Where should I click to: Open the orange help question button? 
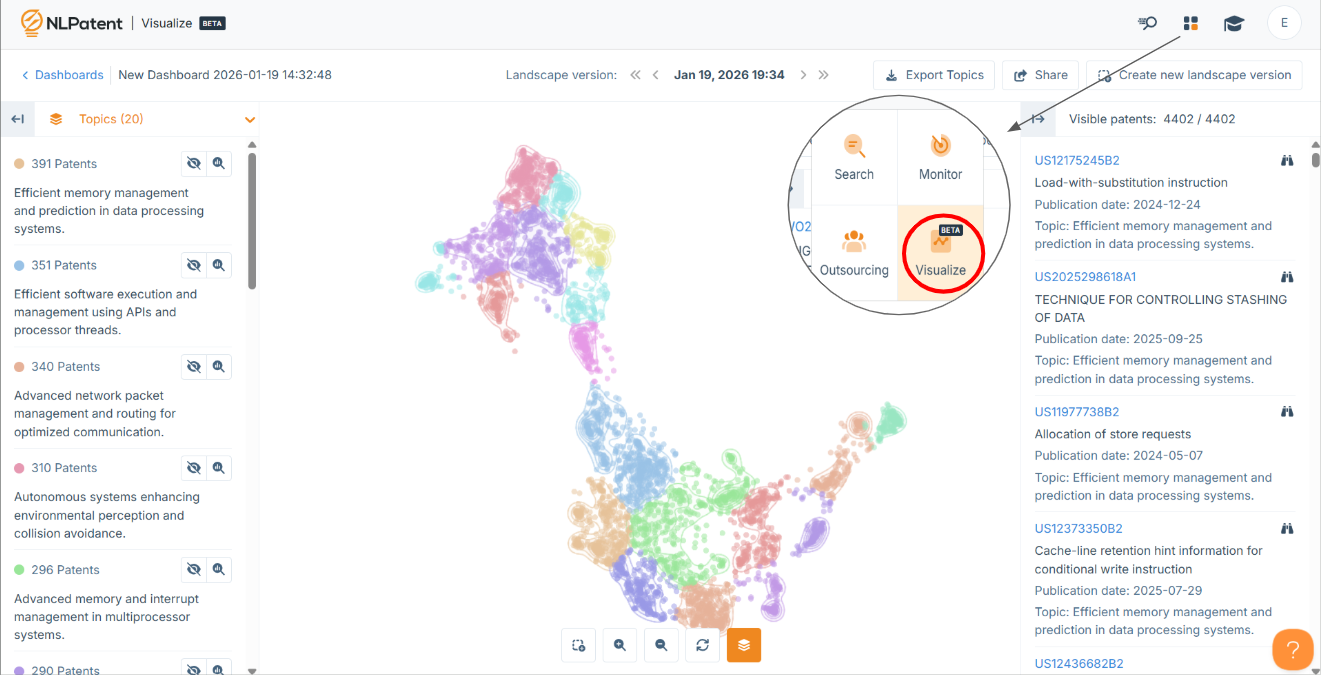point(1292,649)
